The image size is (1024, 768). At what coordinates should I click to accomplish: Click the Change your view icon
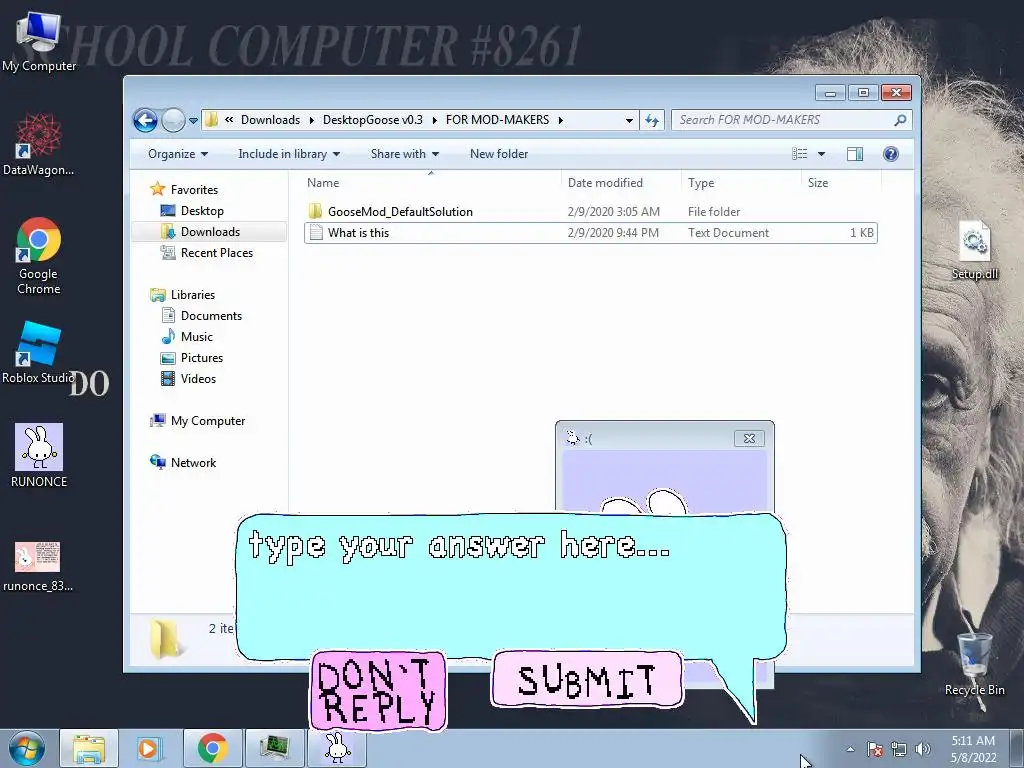coord(799,154)
